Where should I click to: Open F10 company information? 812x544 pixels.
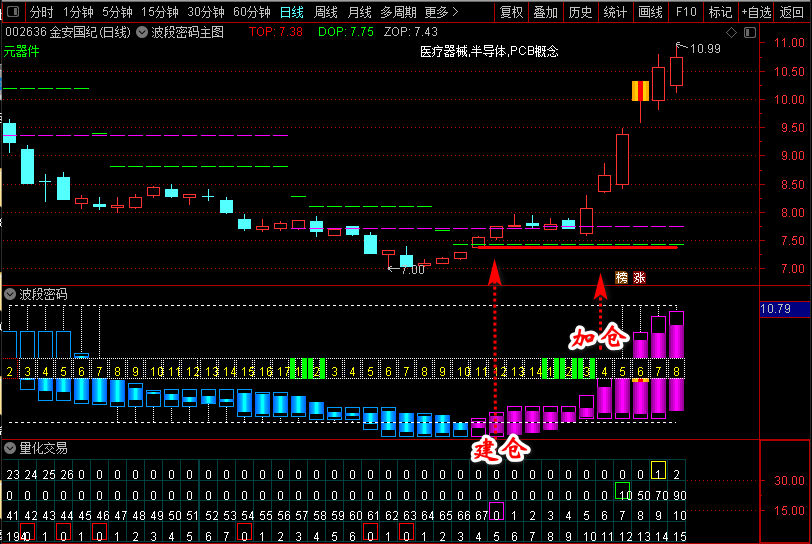click(x=686, y=12)
